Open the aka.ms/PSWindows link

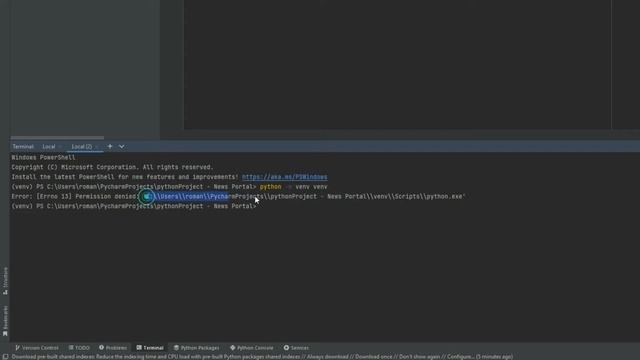pyautogui.click(x=284, y=177)
